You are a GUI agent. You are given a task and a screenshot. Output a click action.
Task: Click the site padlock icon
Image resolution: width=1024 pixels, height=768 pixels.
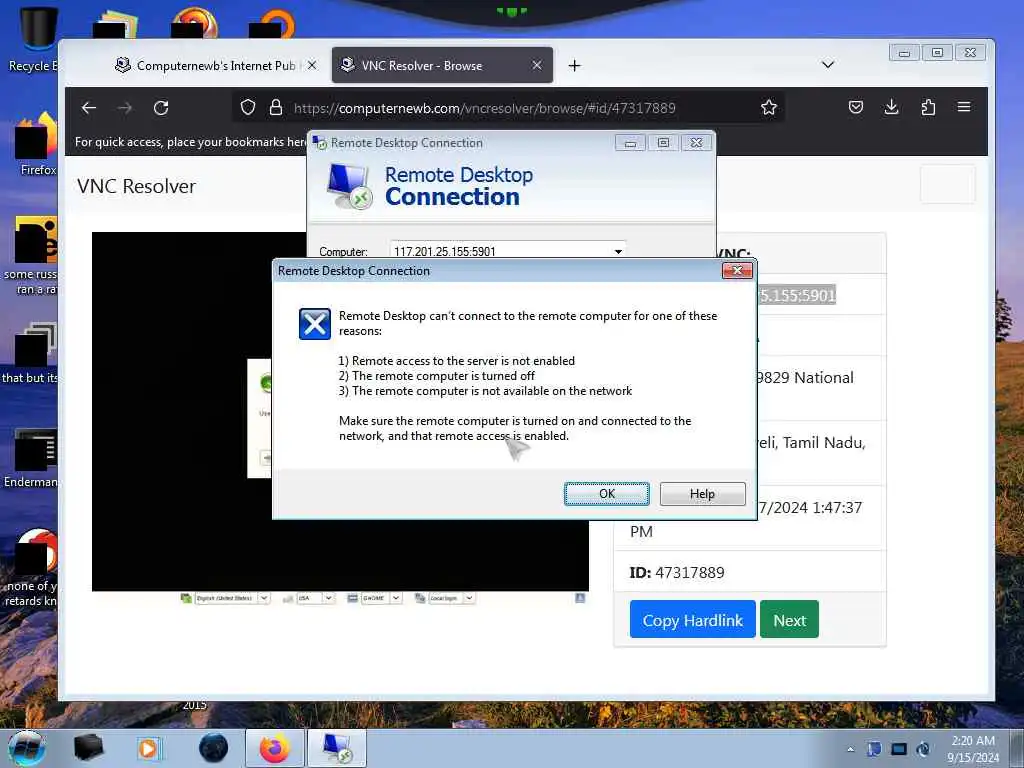(276, 108)
